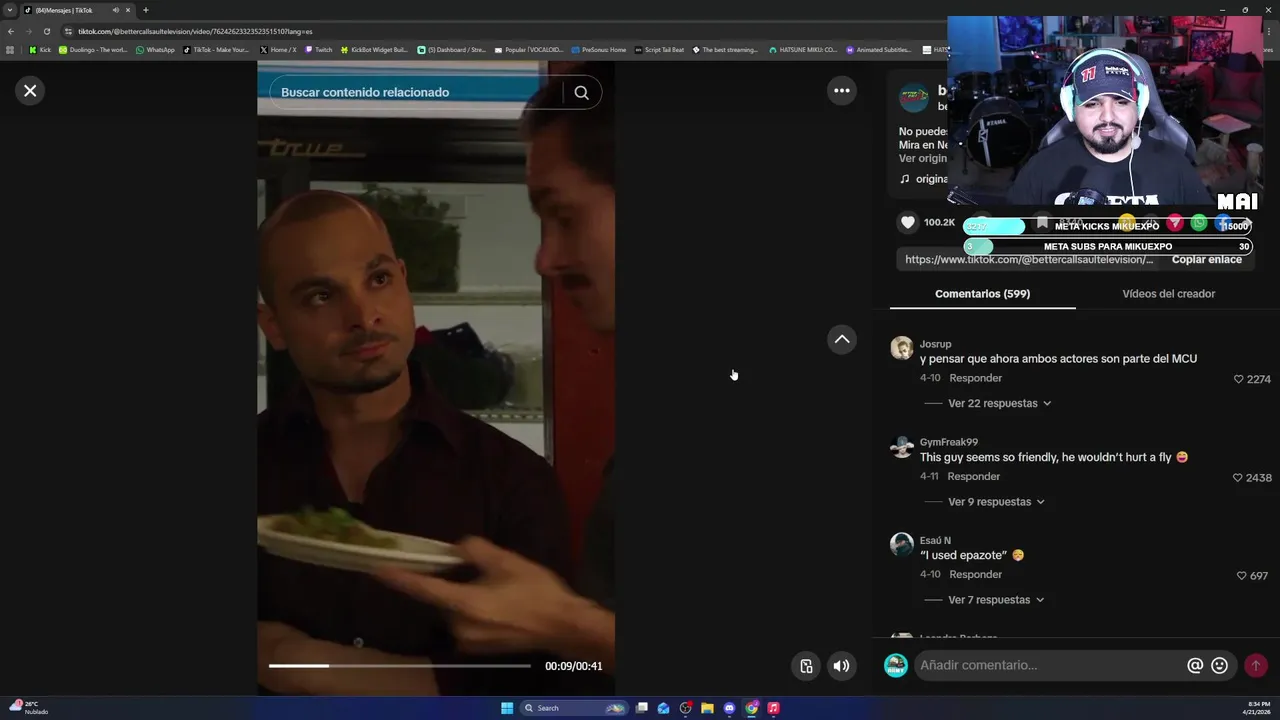The height and width of the screenshot is (720, 1280).
Task: Open the Josrup username link
Action: tap(935, 344)
